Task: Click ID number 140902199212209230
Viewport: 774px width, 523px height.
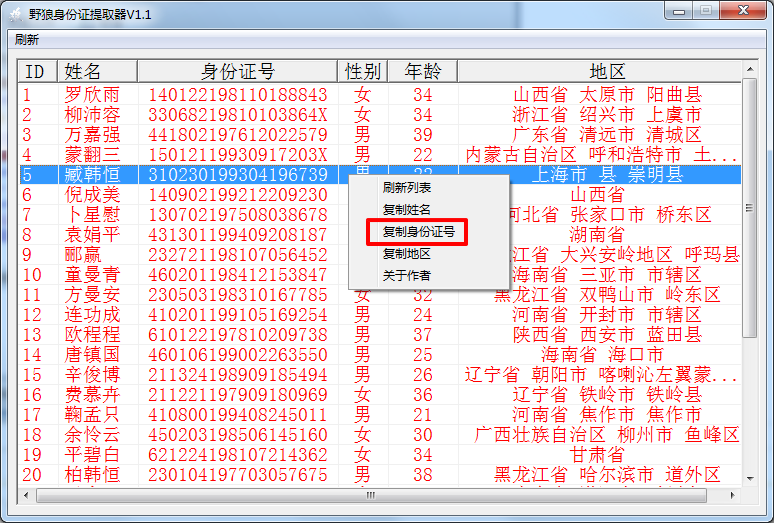Action: (238, 194)
